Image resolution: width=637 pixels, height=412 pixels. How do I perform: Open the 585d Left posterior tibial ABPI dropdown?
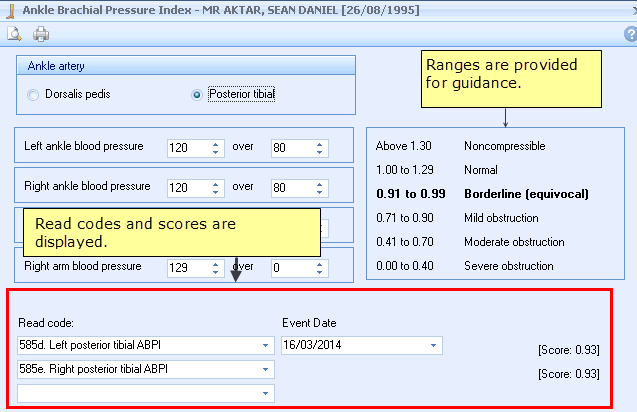pyautogui.click(x=266, y=345)
